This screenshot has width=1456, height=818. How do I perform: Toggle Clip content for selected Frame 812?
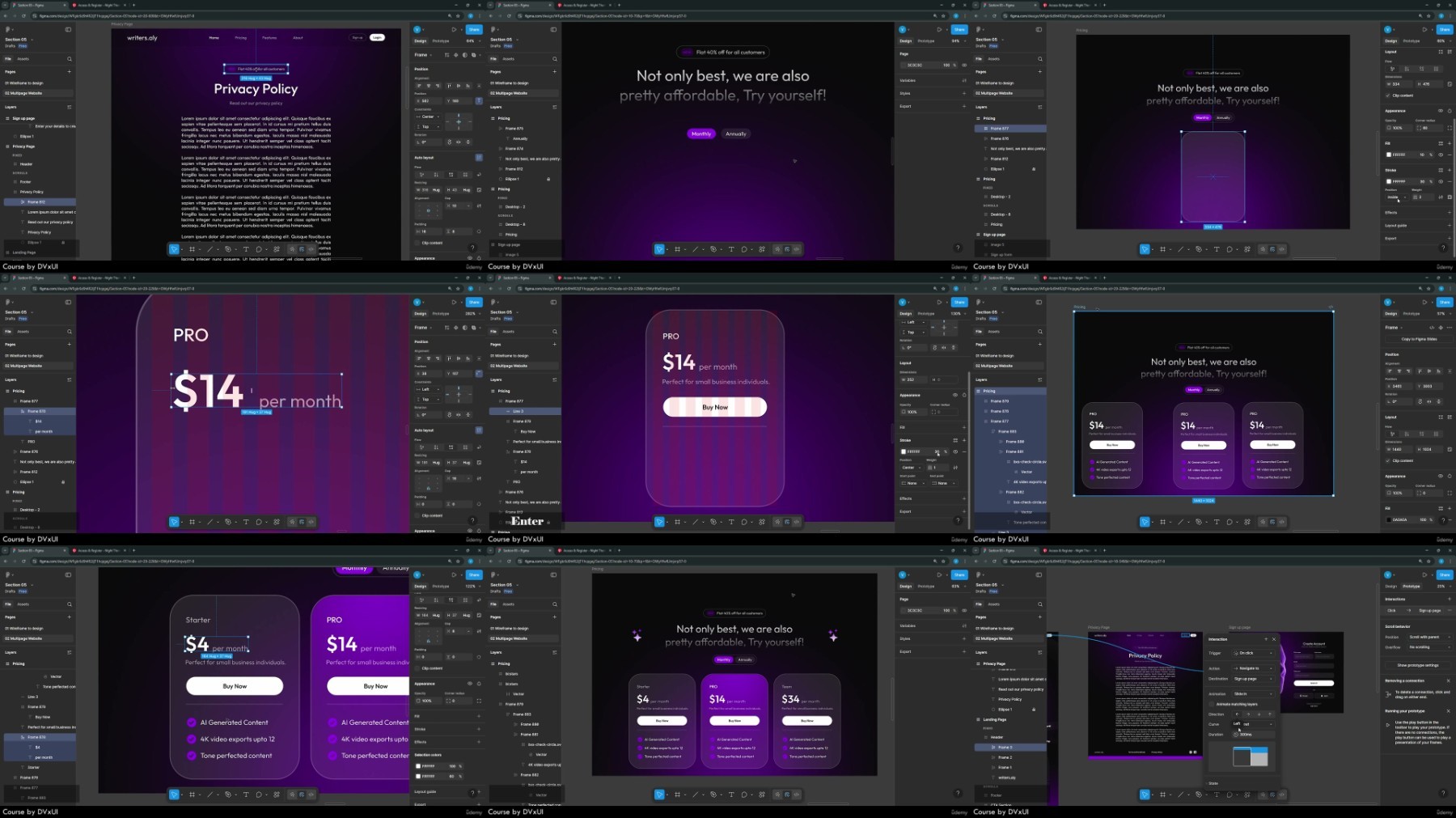[x=417, y=243]
